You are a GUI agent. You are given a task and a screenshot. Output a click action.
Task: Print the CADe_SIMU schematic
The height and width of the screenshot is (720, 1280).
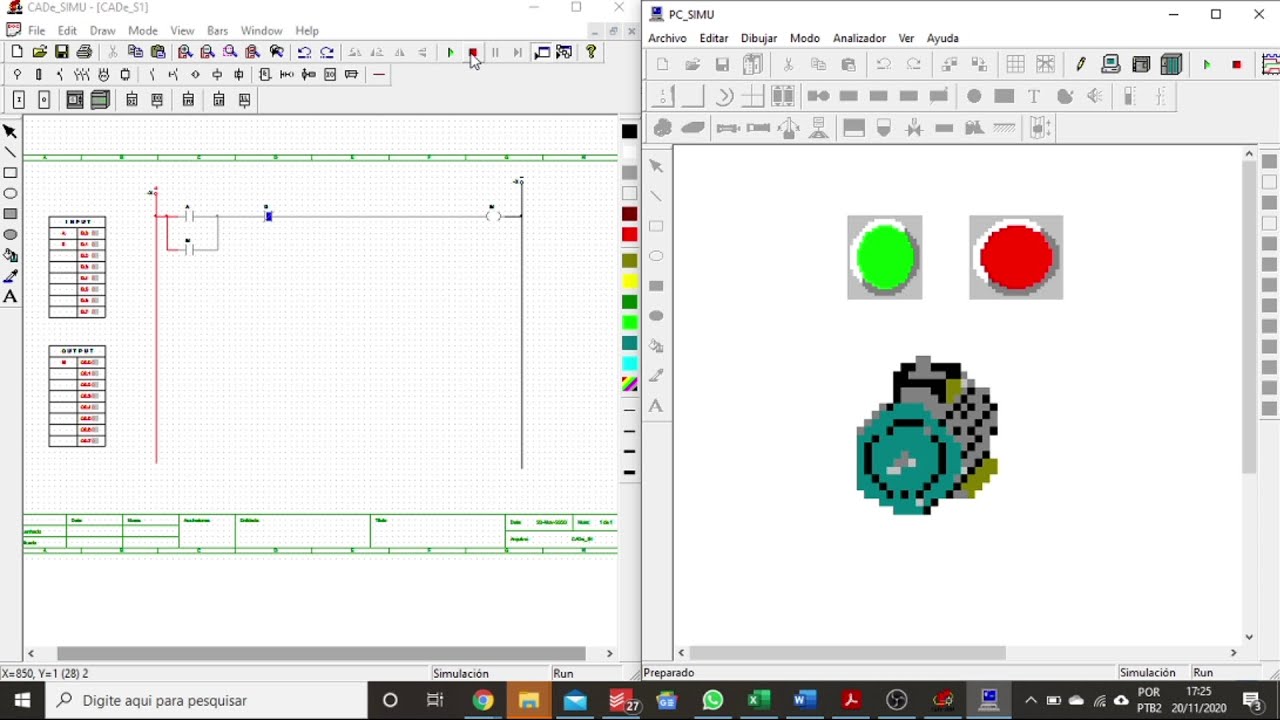84,52
